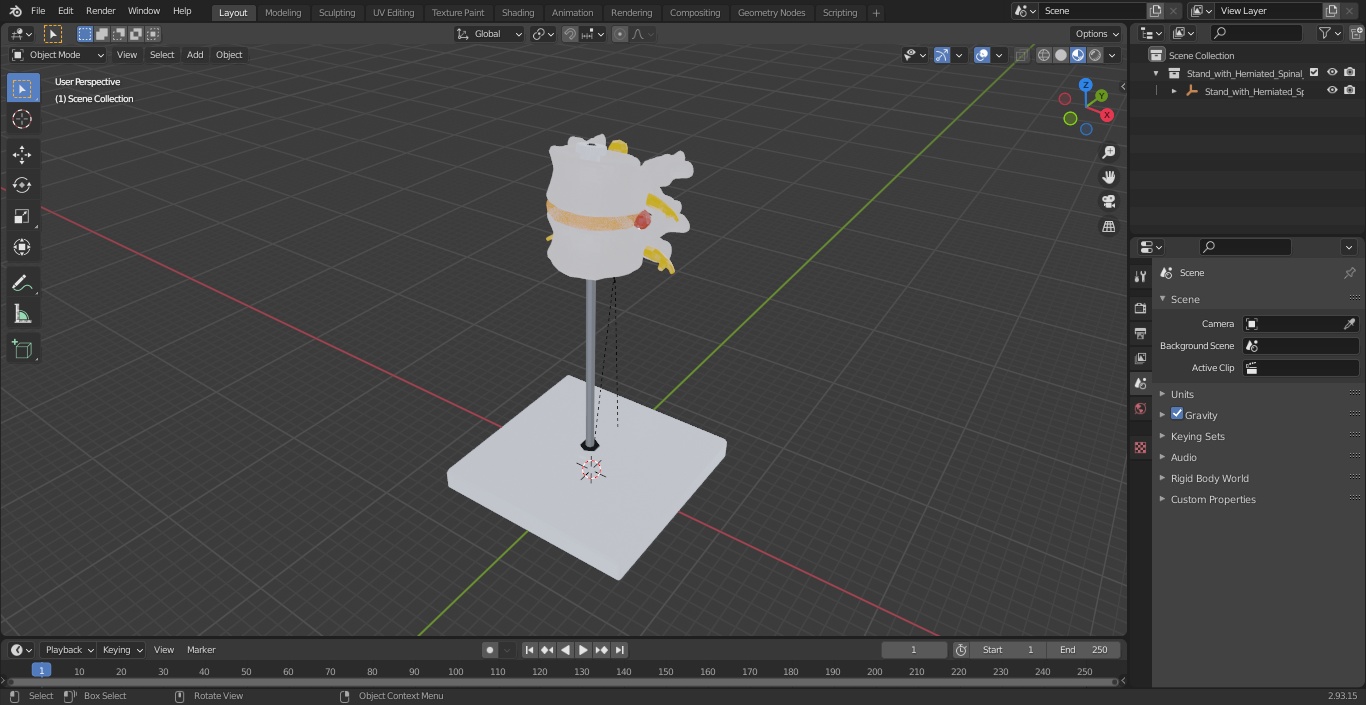
Task: Switch to the UV Editing workspace tab
Action: pos(393,12)
